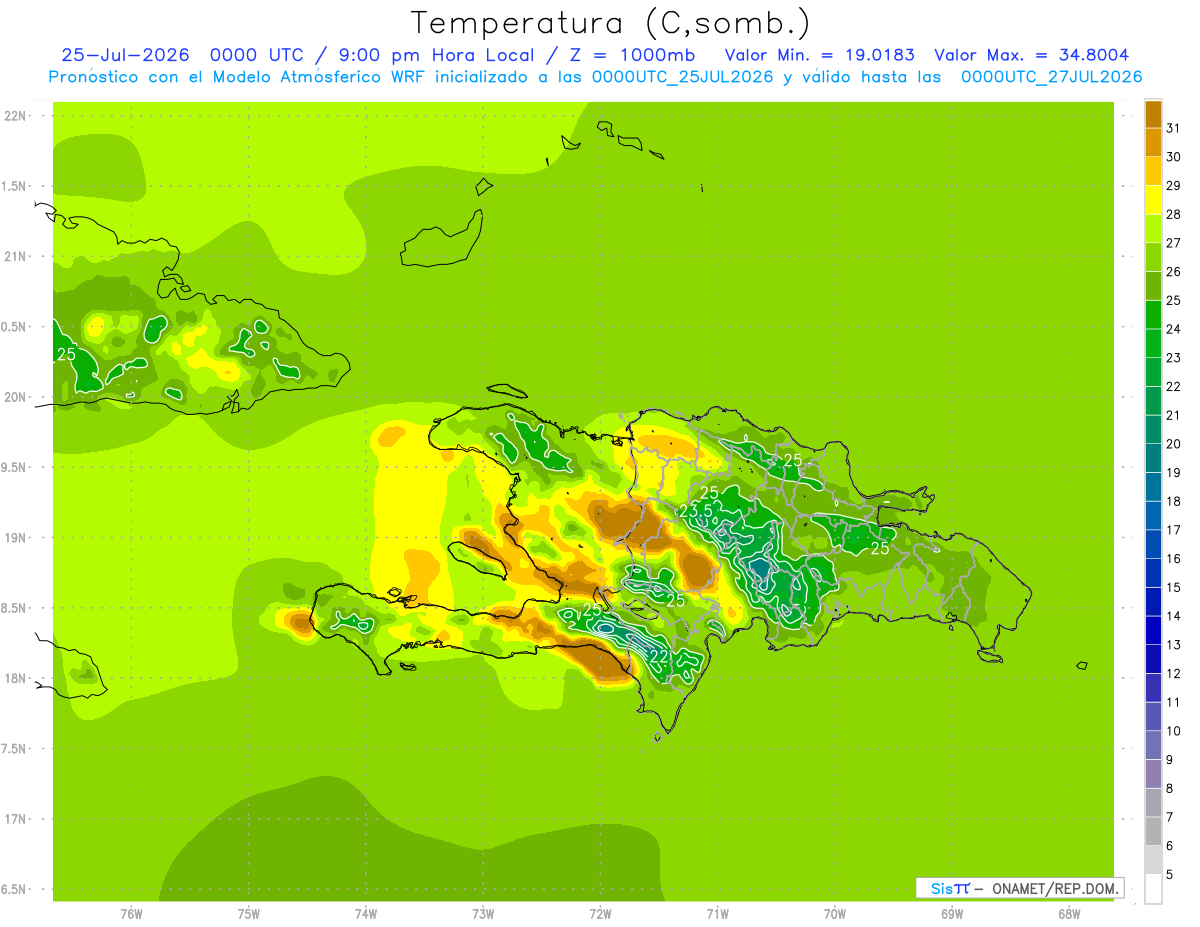This screenshot has height=927, width=1200.
Task: Click the 25-Jul-2026 date label
Action: point(127,55)
